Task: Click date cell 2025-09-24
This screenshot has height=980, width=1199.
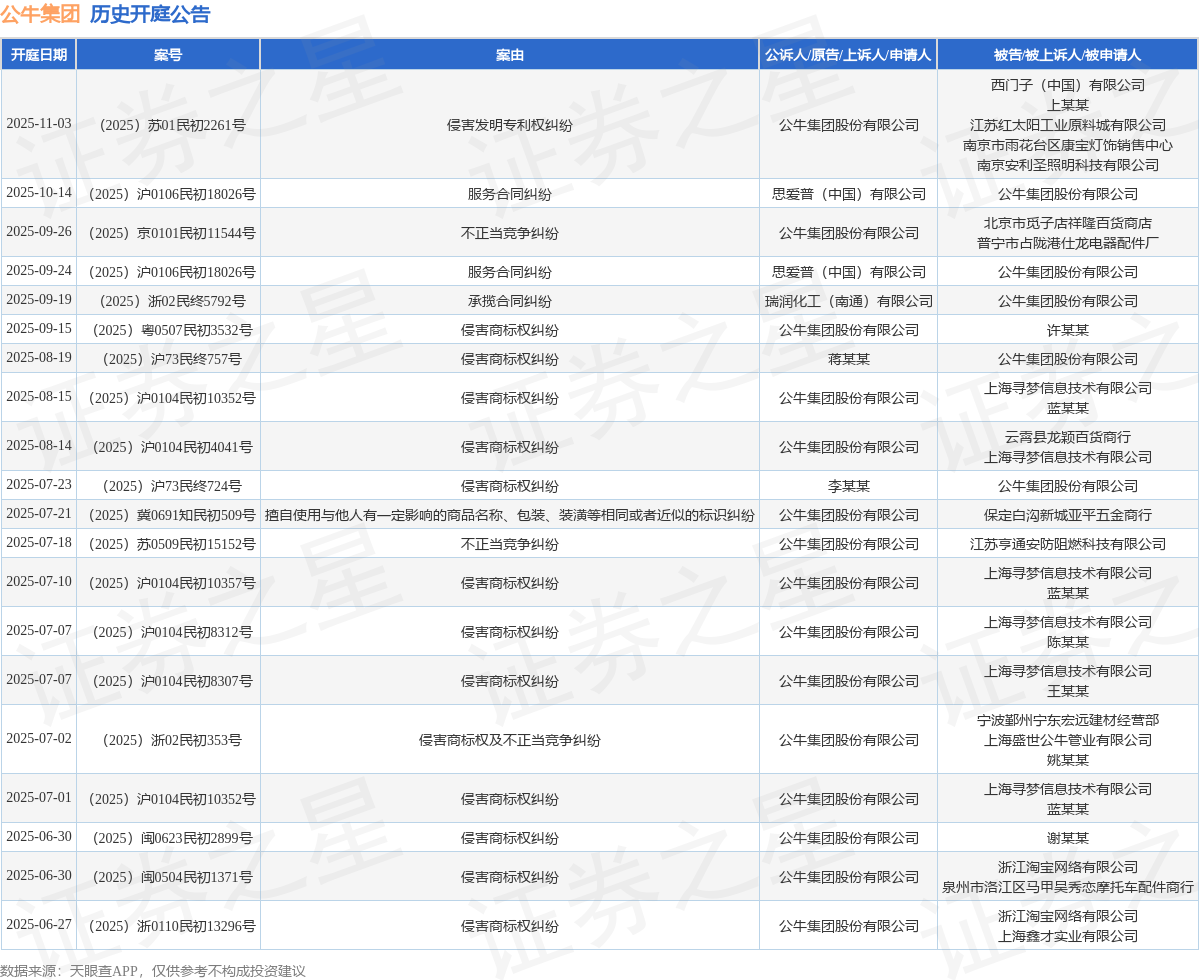Action: pos(39,271)
